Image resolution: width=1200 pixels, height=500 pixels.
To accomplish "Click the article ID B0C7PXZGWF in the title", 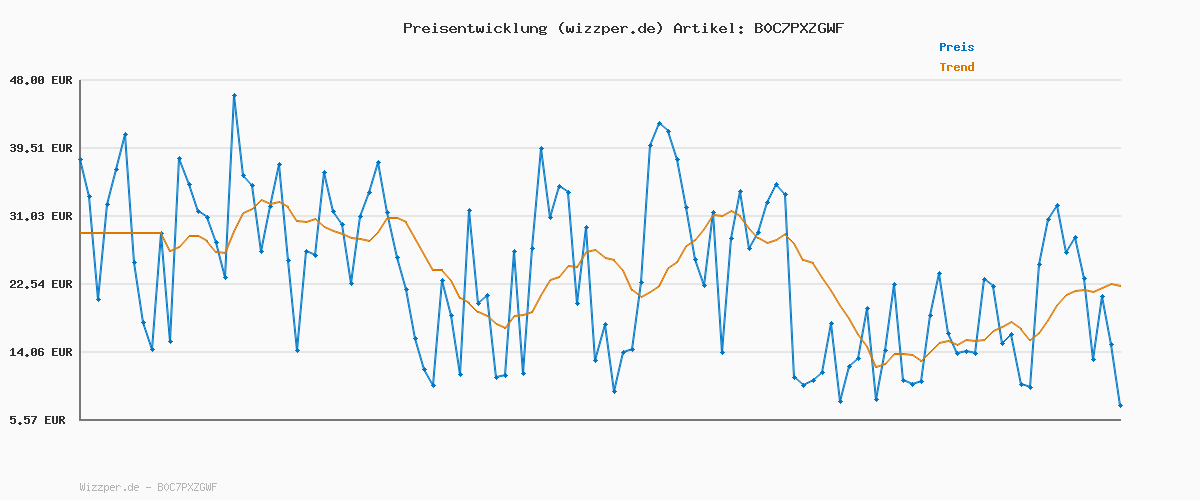I will (798, 28).
